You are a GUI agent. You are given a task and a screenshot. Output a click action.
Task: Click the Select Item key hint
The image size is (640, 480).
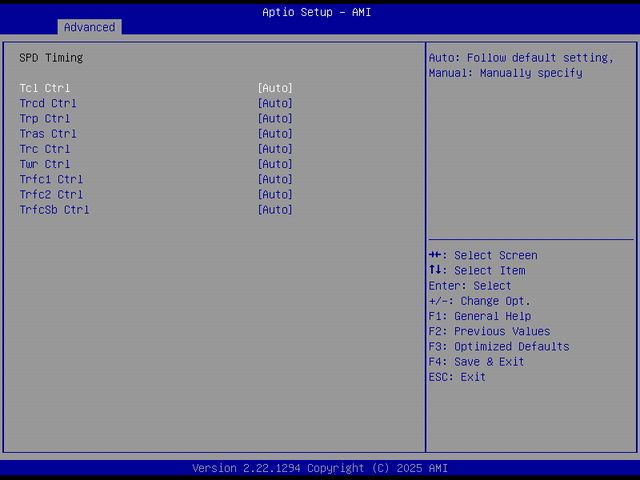coord(477,271)
